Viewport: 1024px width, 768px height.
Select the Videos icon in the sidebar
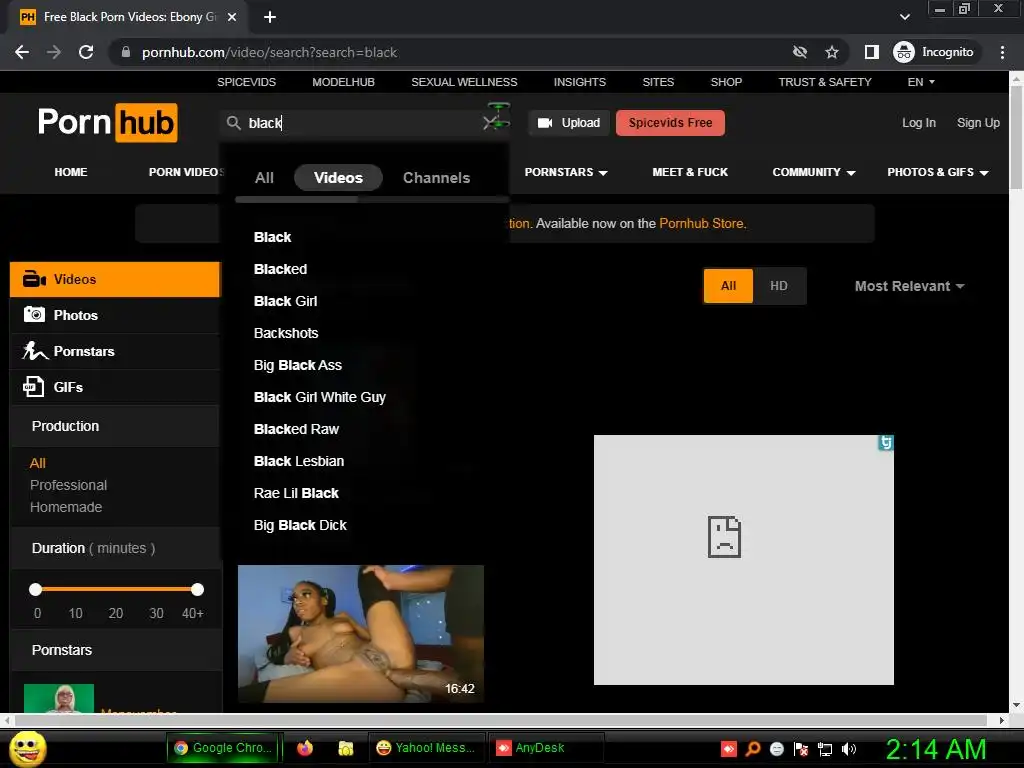(34, 279)
